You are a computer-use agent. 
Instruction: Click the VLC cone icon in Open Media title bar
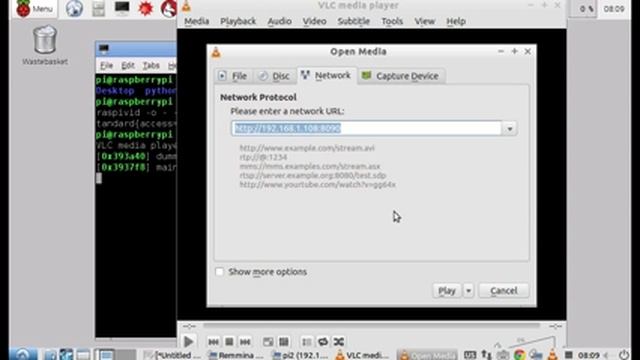(216, 52)
